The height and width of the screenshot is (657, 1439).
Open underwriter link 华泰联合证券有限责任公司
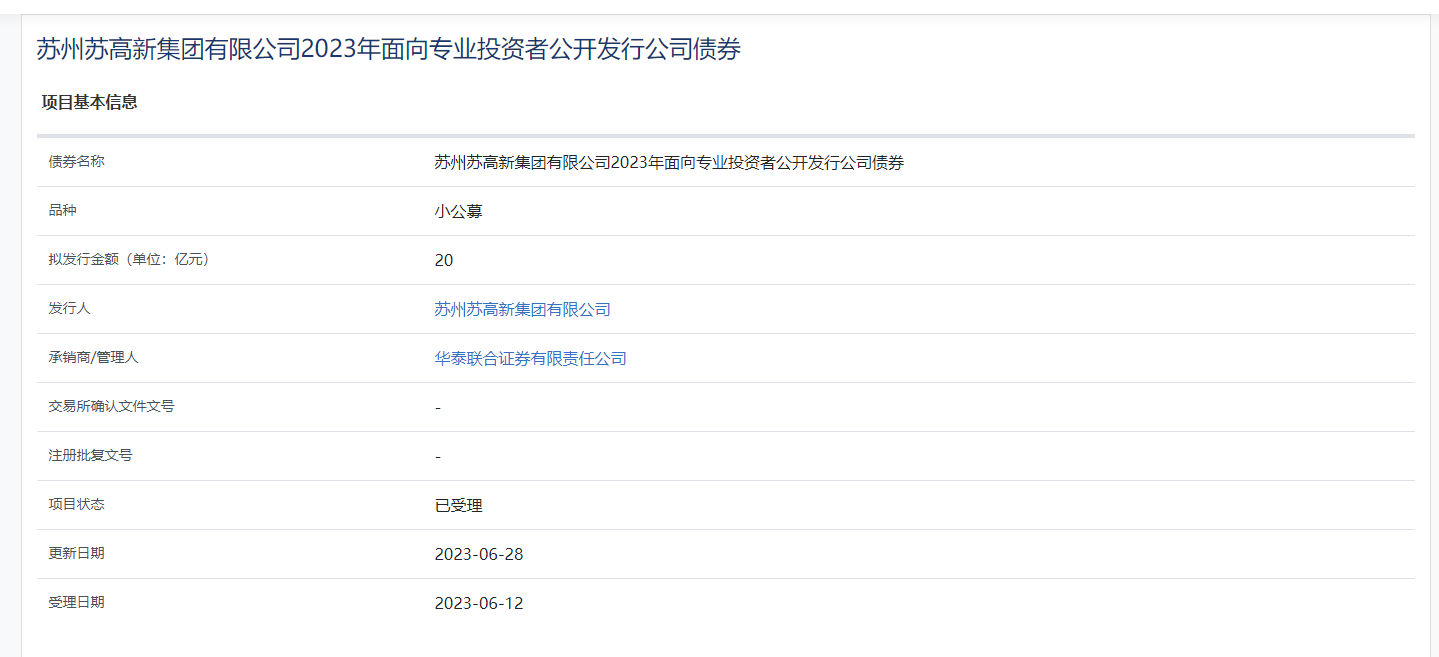(x=530, y=358)
